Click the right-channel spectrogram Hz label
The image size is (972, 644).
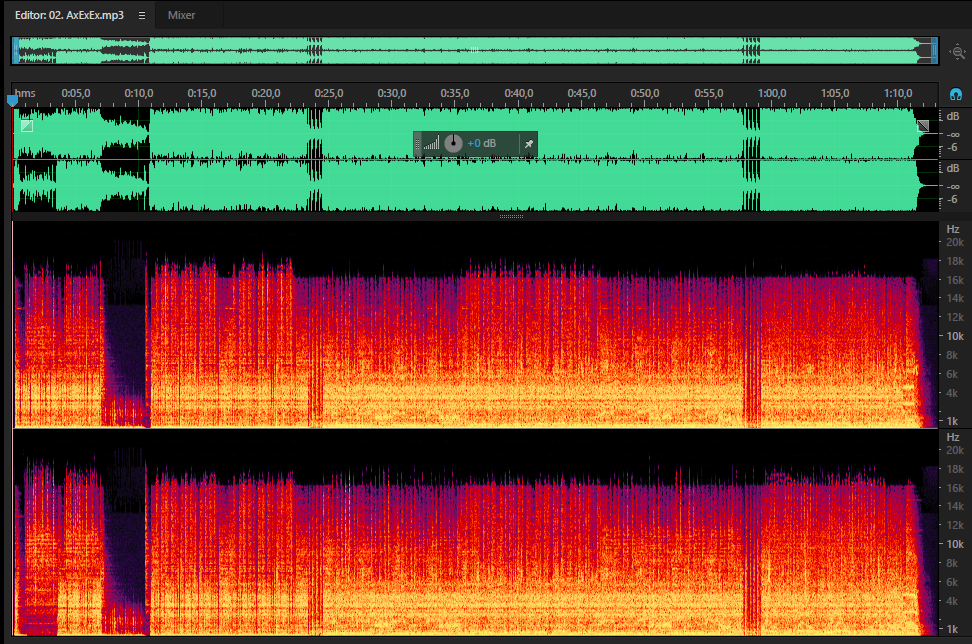pyautogui.click(x=953, y=437)
